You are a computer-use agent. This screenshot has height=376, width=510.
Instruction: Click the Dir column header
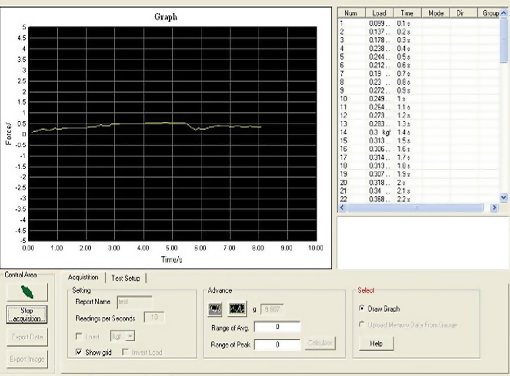(463, 13)
